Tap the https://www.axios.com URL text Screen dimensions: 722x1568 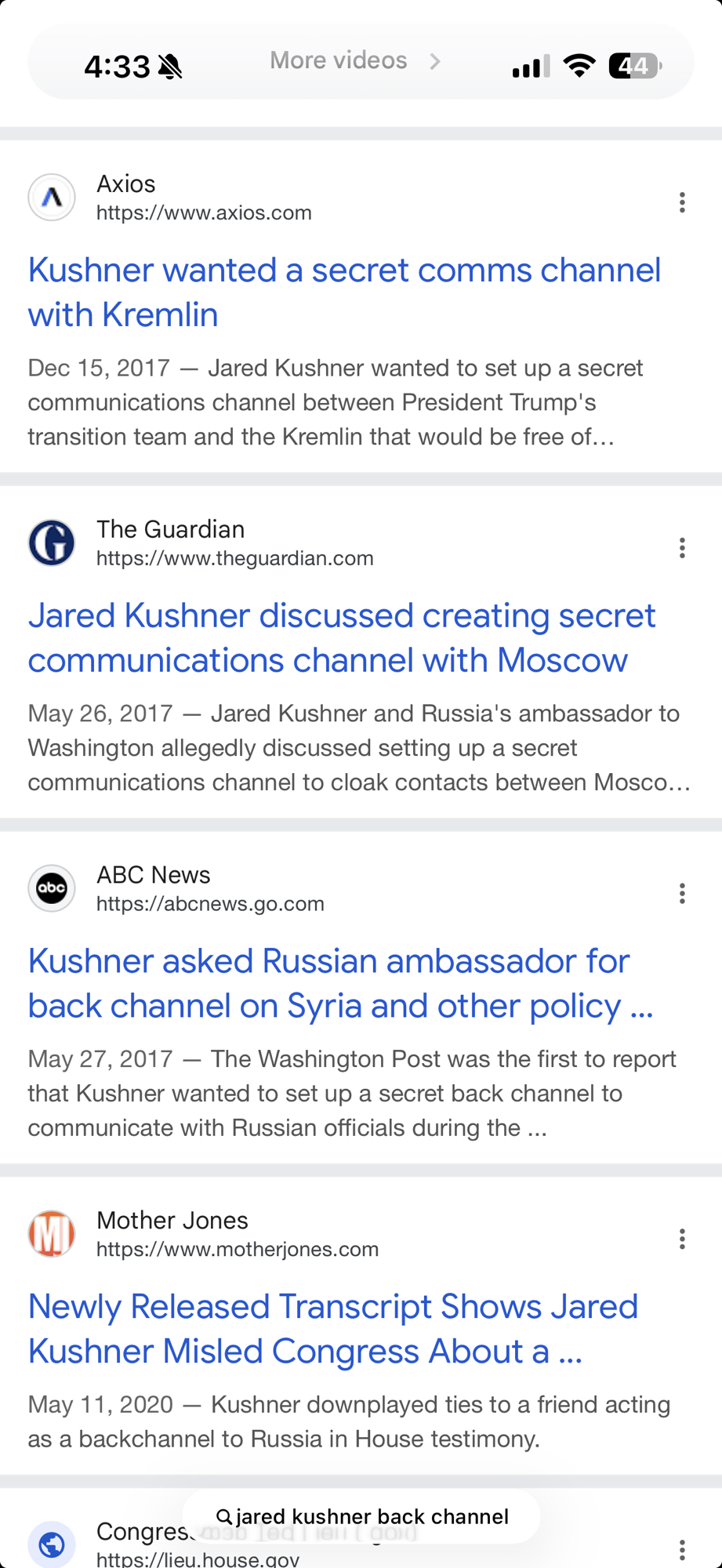[204, 213]
